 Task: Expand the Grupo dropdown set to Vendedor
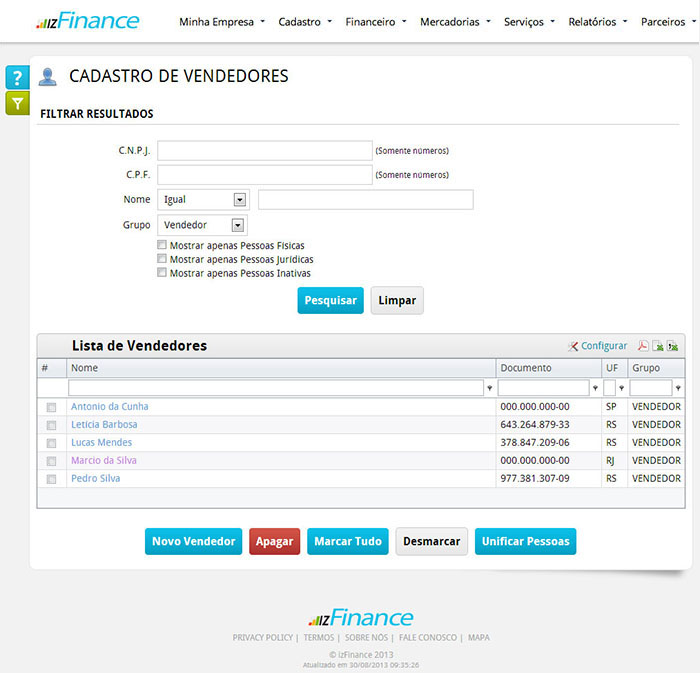[x=238, y=225]
